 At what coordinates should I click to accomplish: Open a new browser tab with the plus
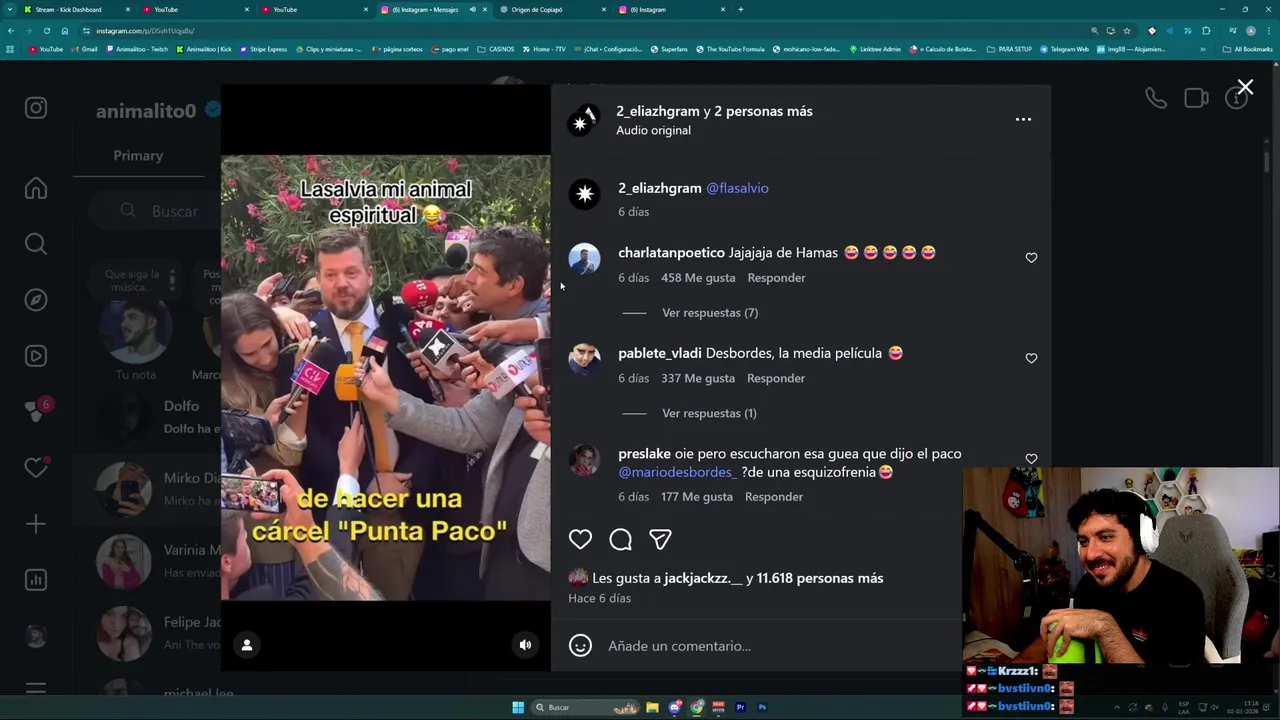coord(740,10)
